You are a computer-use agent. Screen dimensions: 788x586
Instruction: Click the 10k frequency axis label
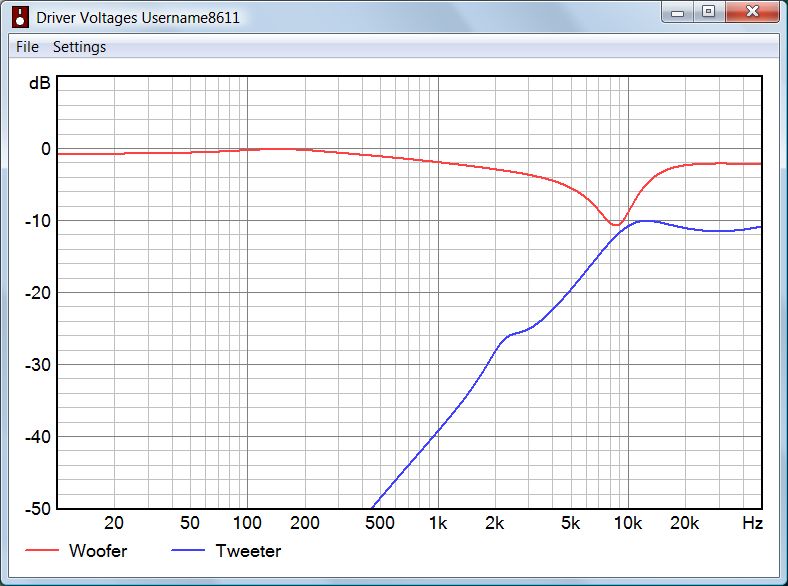pyautogui.click(x=628, y=523)
